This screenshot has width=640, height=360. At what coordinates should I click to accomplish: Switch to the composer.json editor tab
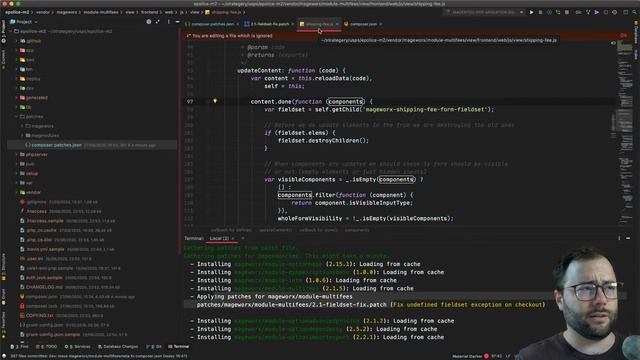(x=363, y=24)
